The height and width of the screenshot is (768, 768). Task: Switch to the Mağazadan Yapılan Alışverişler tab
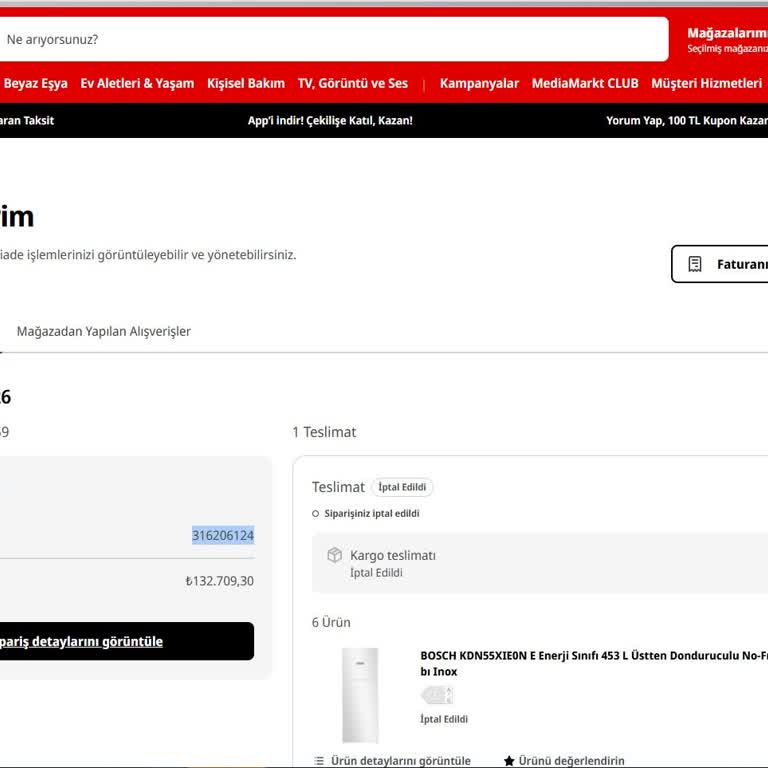[x=104, y=332]
